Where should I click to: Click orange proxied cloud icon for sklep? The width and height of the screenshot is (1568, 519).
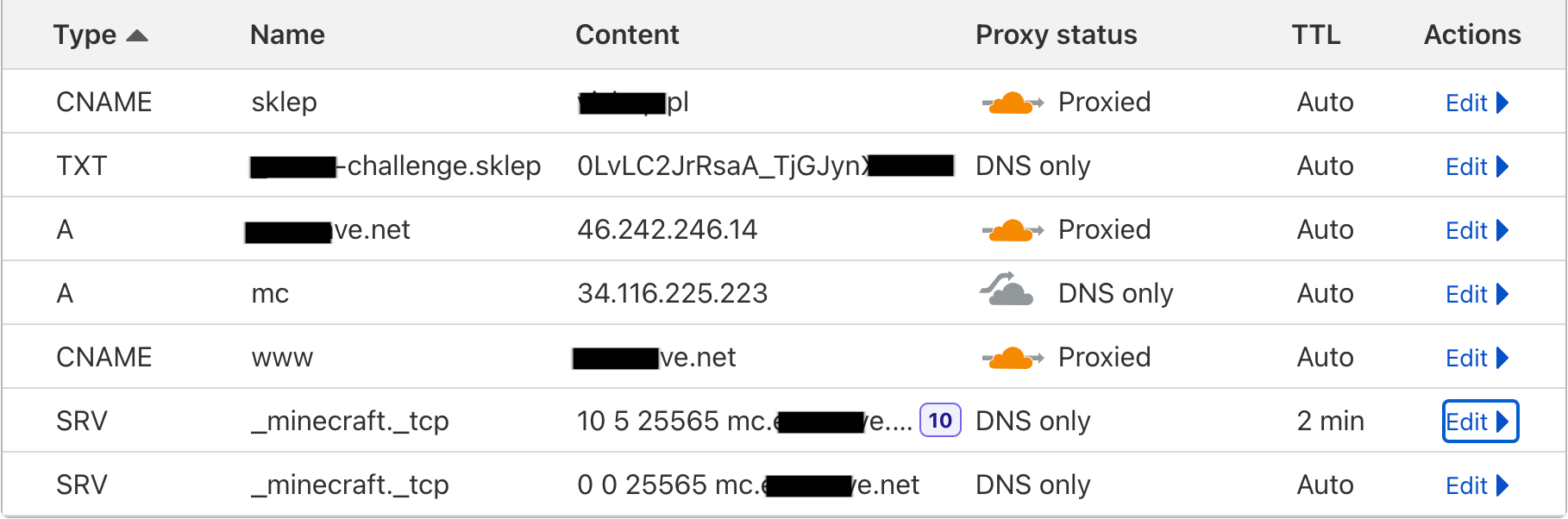point(1011,103)
